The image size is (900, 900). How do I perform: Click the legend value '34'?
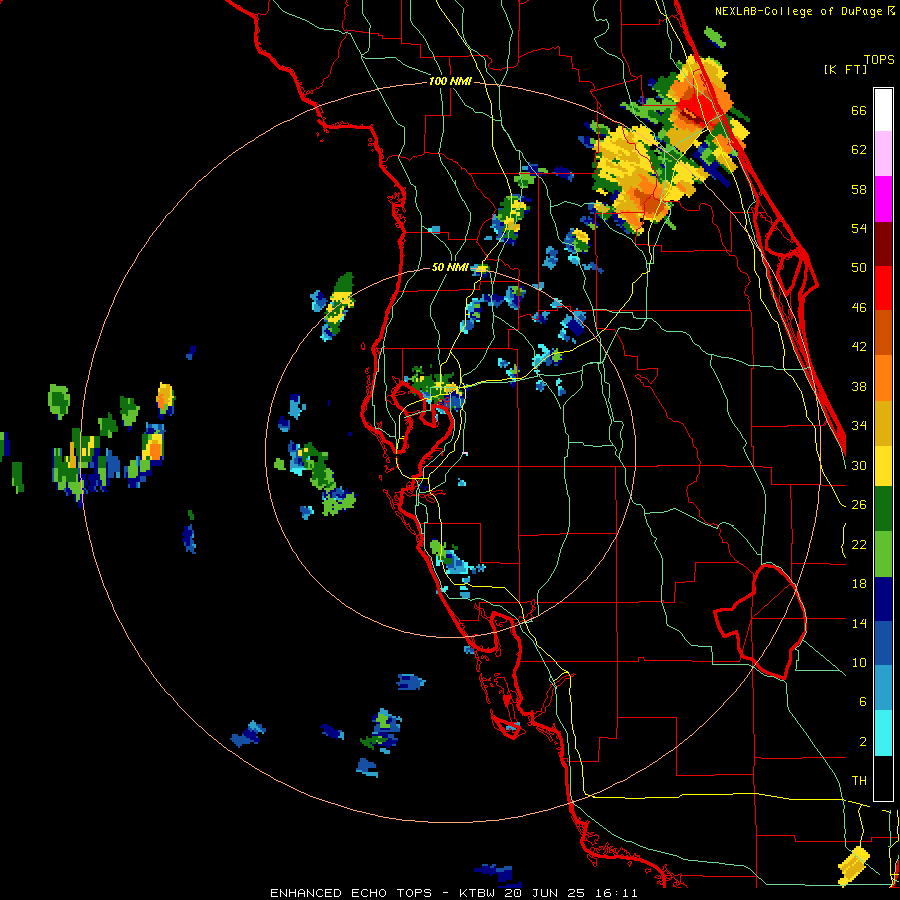(x=859, y=426)
